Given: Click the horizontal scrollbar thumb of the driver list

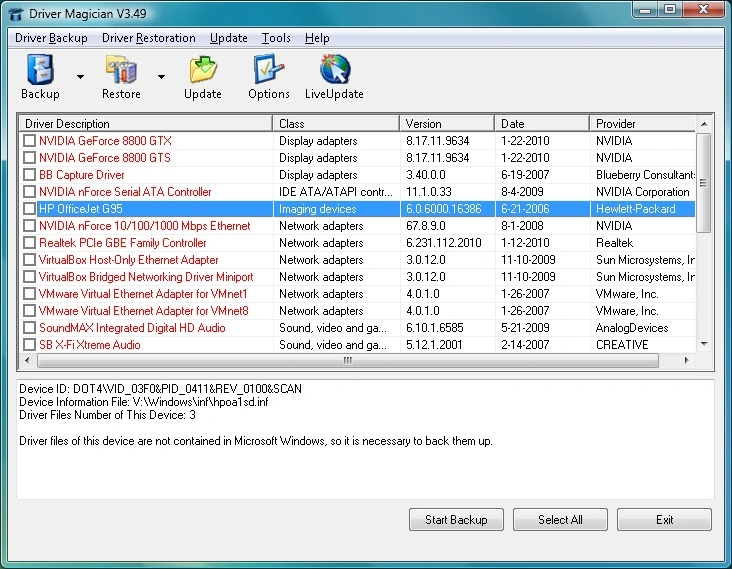Looking at the screenshot, I should tap(348, 360).
